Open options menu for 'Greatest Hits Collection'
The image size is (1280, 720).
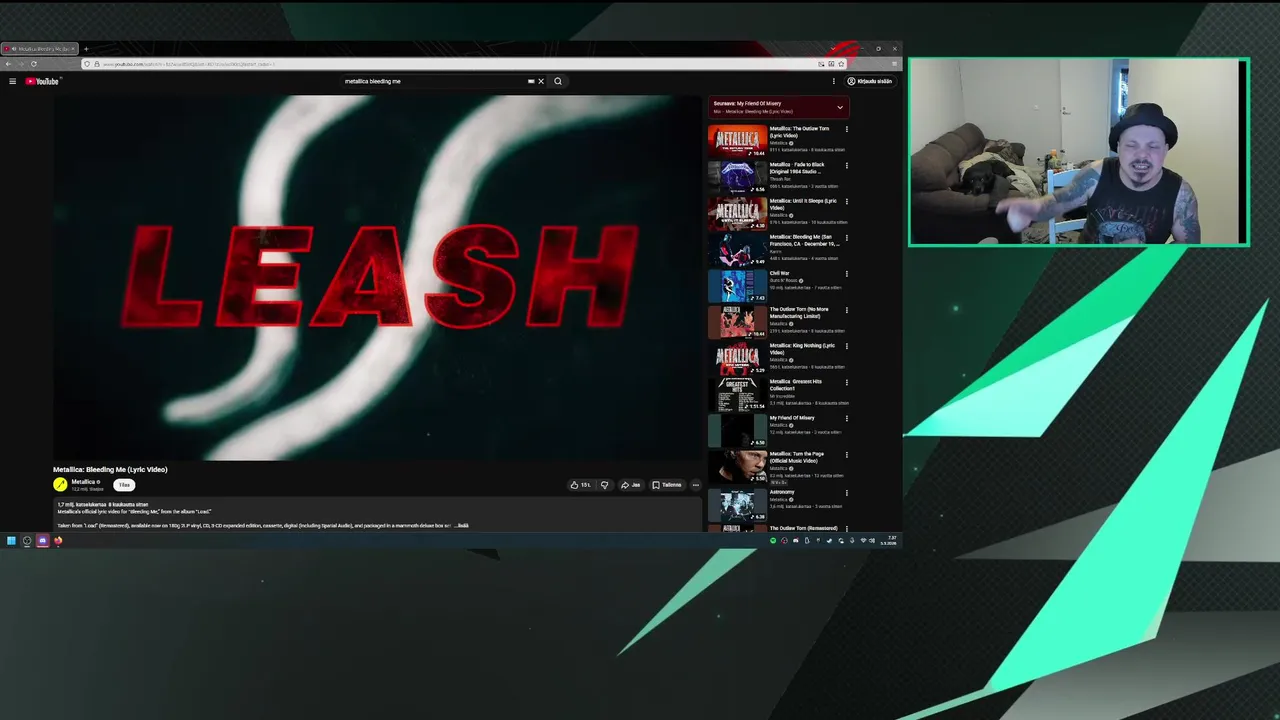pyautogui.click(x=846, y=382)
